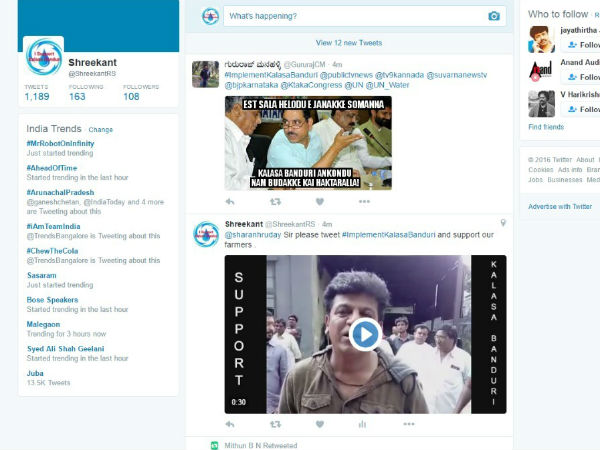Open V Harikrishna's profile avatar
This screenshot has width=600, height=450.
tap(541, 104)
